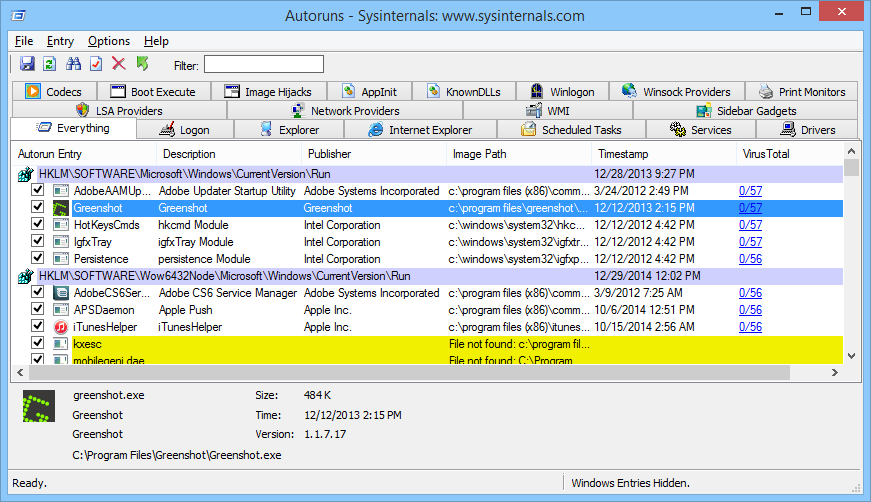Screen dimensions: 871x502
Task: Click the horizontal scrollbar right arrow
Action: [834, 373]
